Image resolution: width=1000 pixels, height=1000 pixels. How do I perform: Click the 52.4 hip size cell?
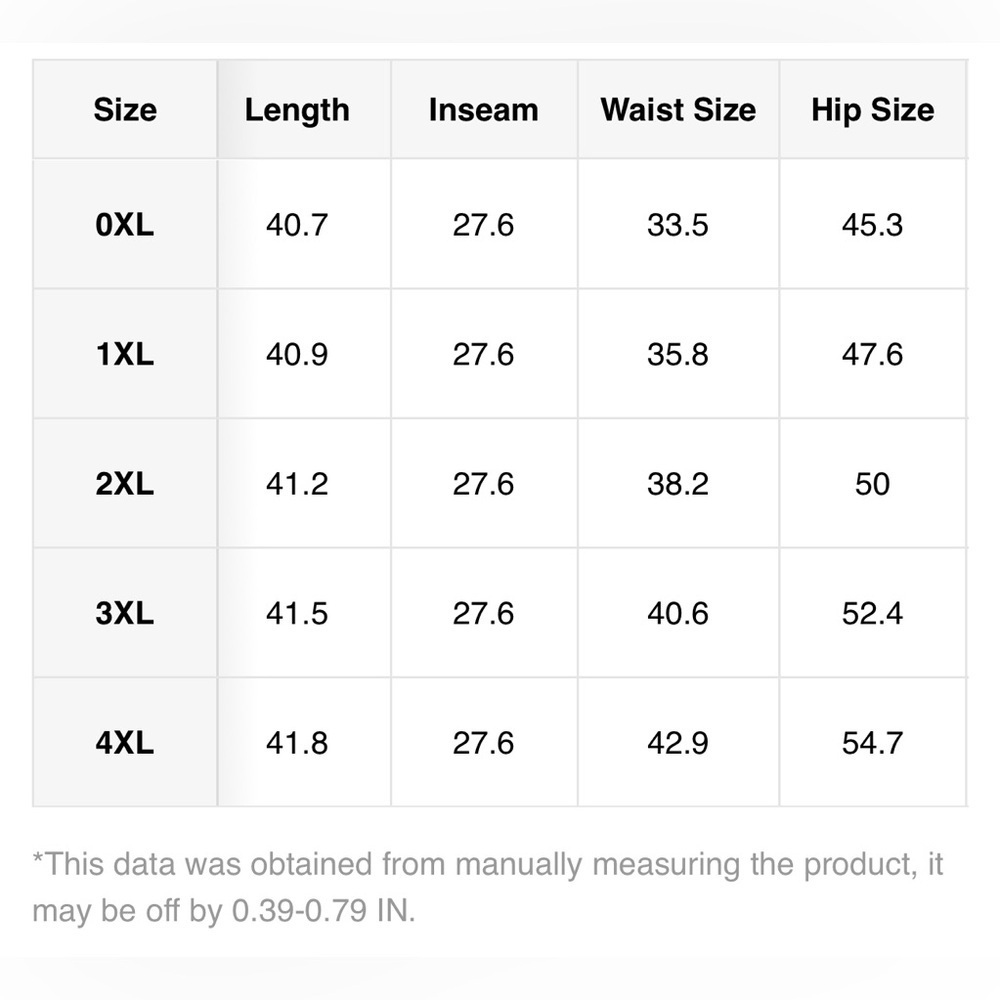click(872, 613)
